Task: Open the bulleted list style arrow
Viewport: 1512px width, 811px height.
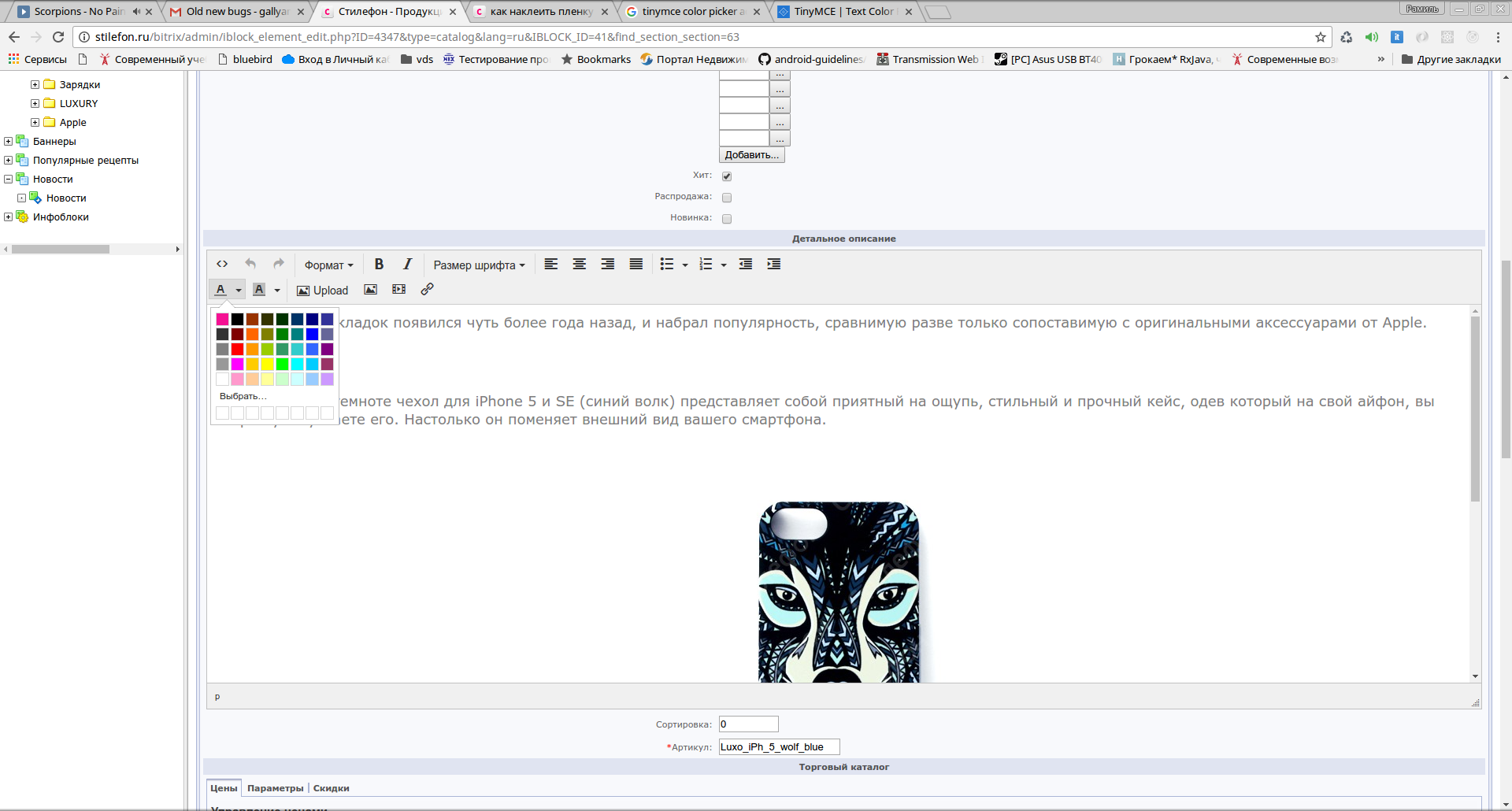Action: coord(685,265)
